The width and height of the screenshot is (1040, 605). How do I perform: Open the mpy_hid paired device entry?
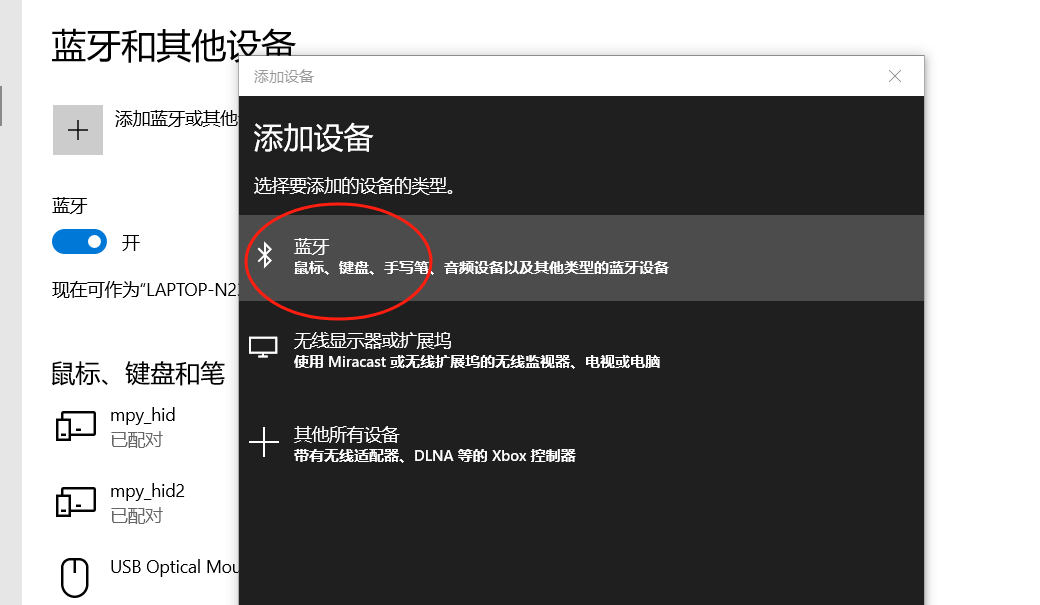click(x=143, y=415)
